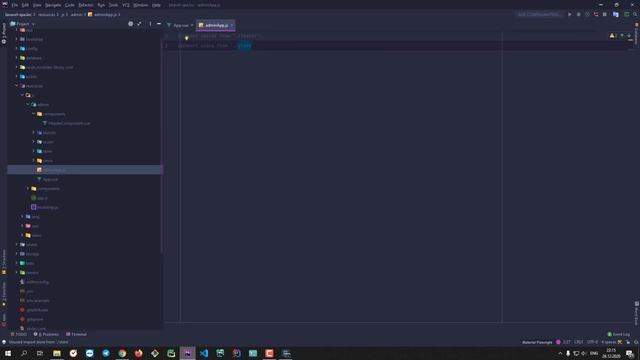
Task: Open the Code menu
Action: point(70,5)
